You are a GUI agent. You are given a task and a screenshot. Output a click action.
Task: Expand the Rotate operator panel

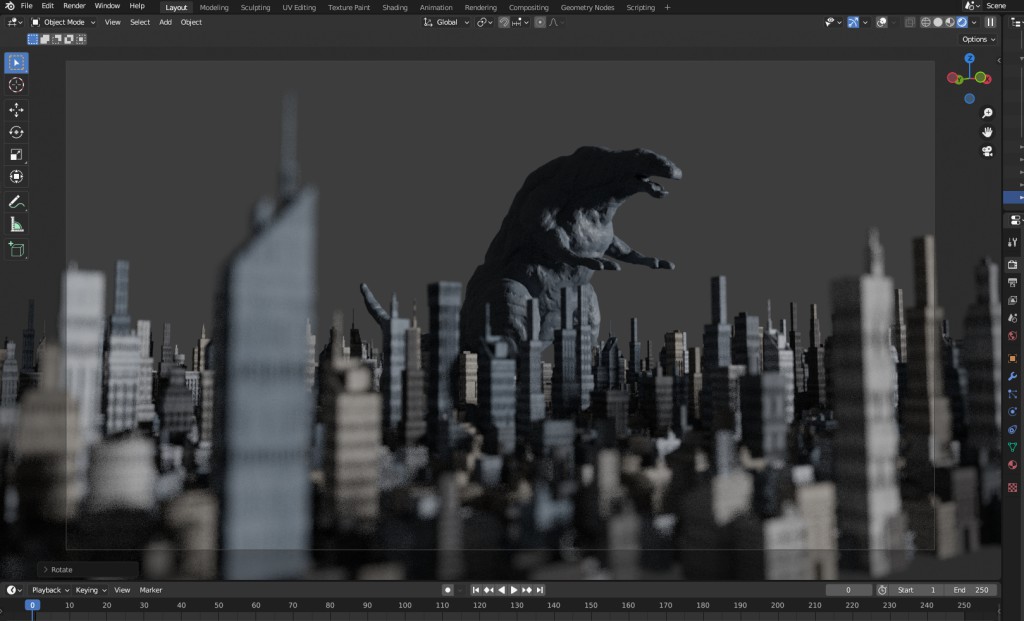point(56,570)
